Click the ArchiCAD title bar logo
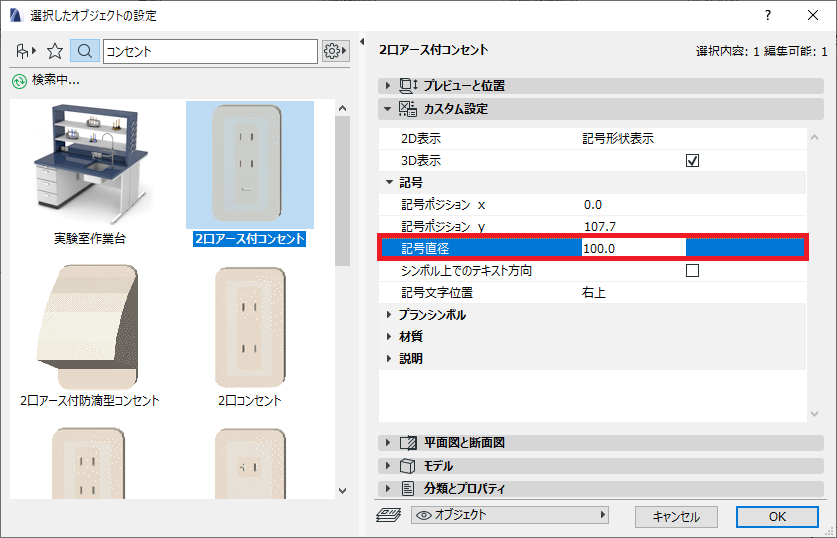This screenshot has width=837, height=538. coord(16,15)
